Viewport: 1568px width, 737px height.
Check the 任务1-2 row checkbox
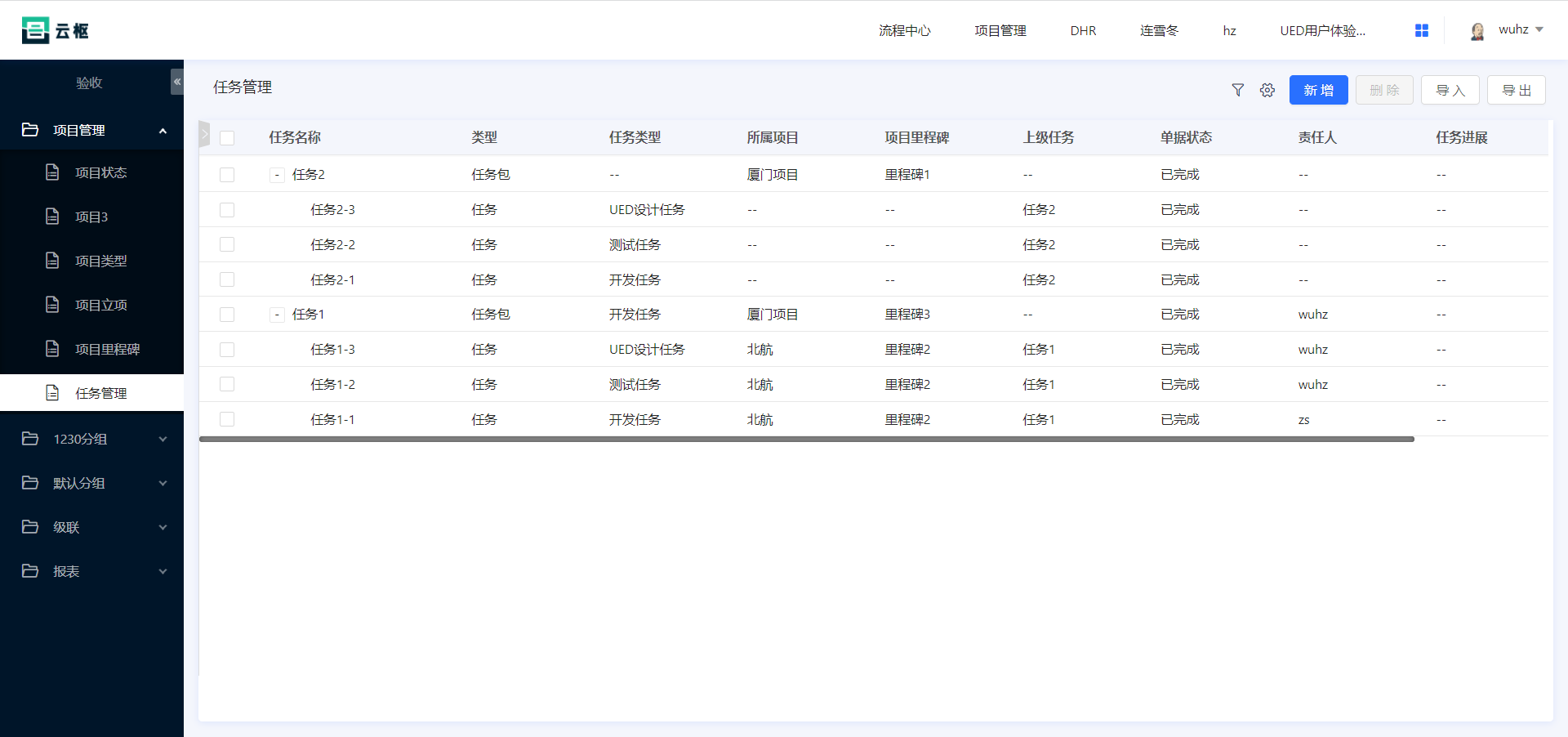[x=227, y=384]
